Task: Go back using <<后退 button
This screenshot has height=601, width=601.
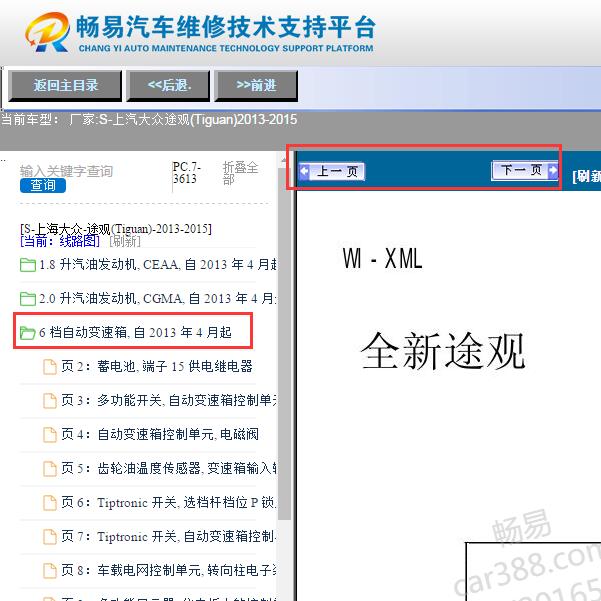Action: click(168, 85)
